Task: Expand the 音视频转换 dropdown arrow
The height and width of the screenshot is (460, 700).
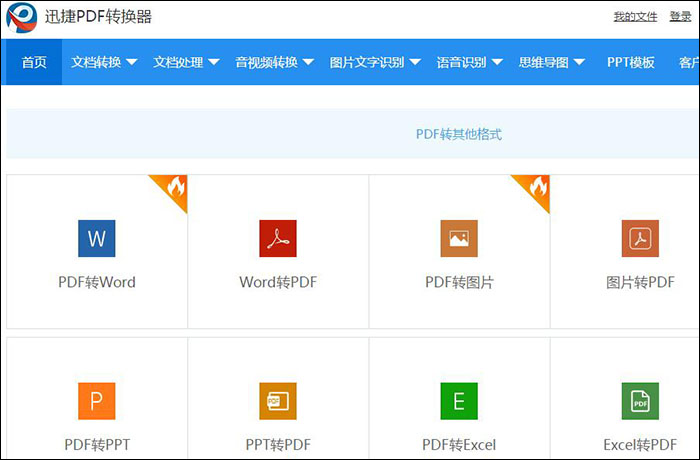Action: pos(308,62)
